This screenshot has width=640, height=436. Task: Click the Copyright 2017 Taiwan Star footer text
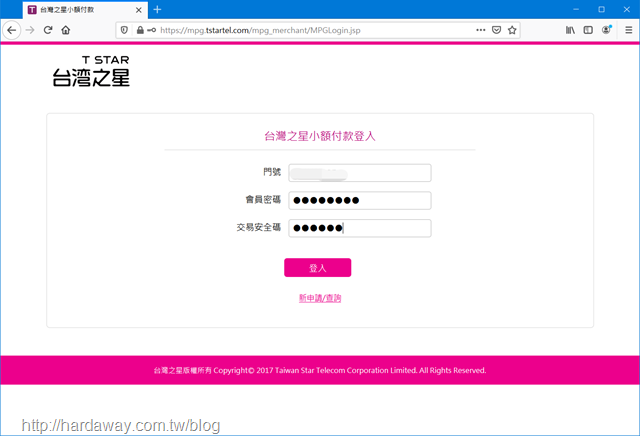(320, 370)
